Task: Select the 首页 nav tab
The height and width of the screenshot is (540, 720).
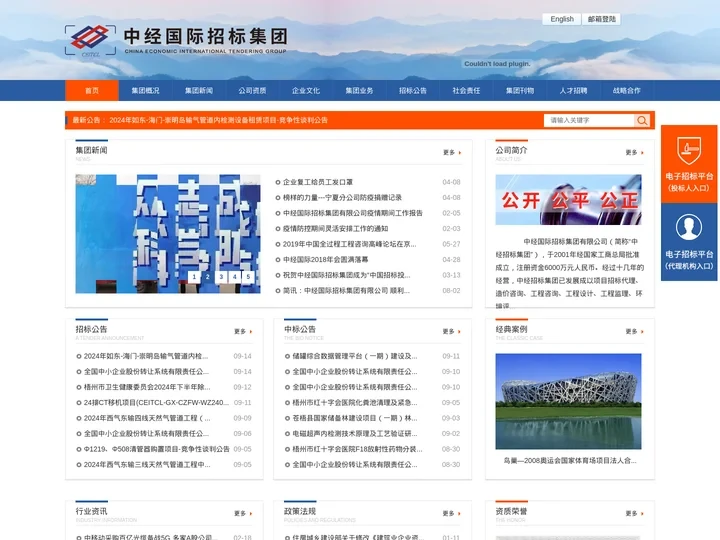Action: click(92, 90)
